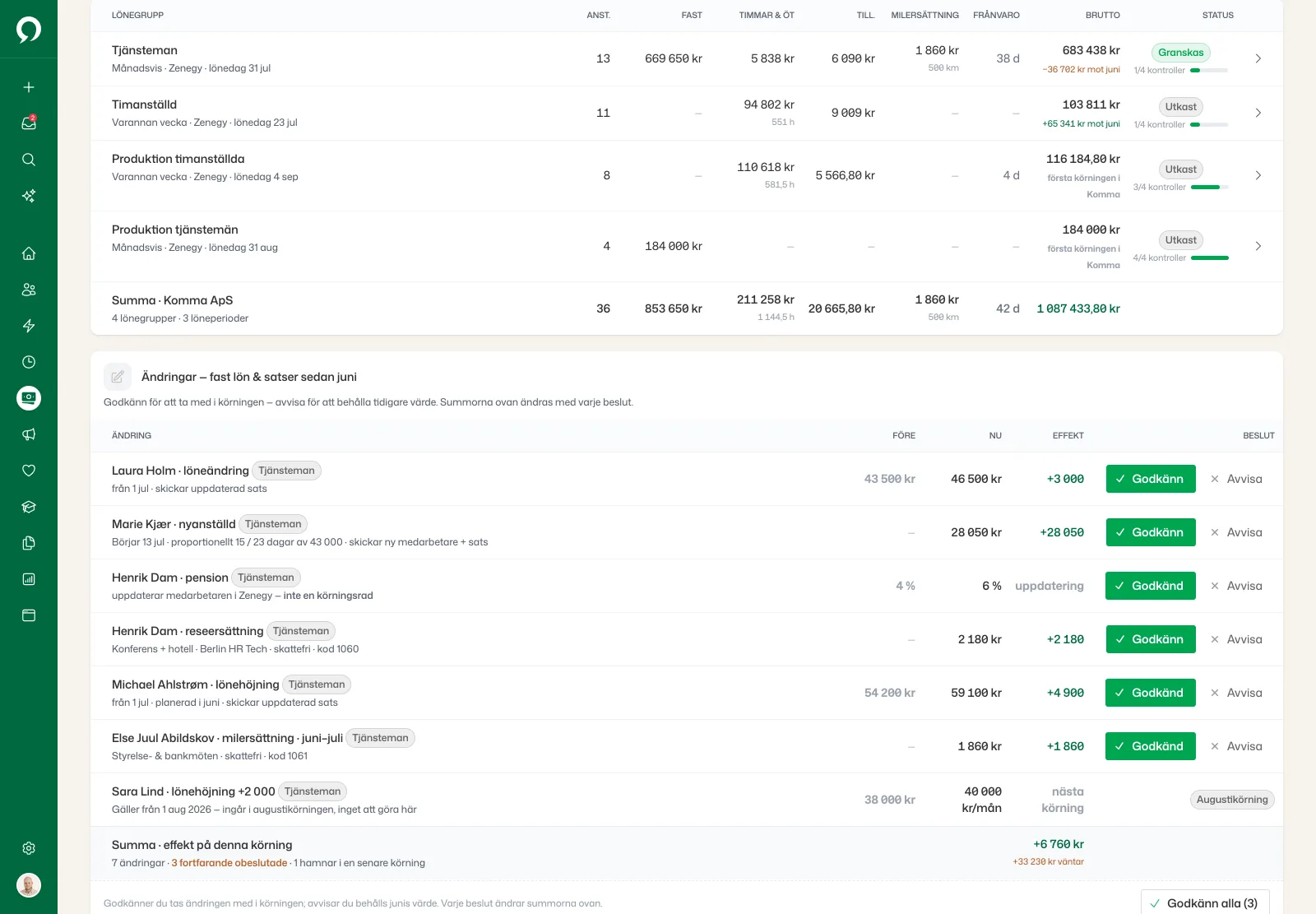The image size is (1316, 914).
Task: Click 3/4 kontroller progress bar for Produktion timanställda
Action: pos(1210,188)
